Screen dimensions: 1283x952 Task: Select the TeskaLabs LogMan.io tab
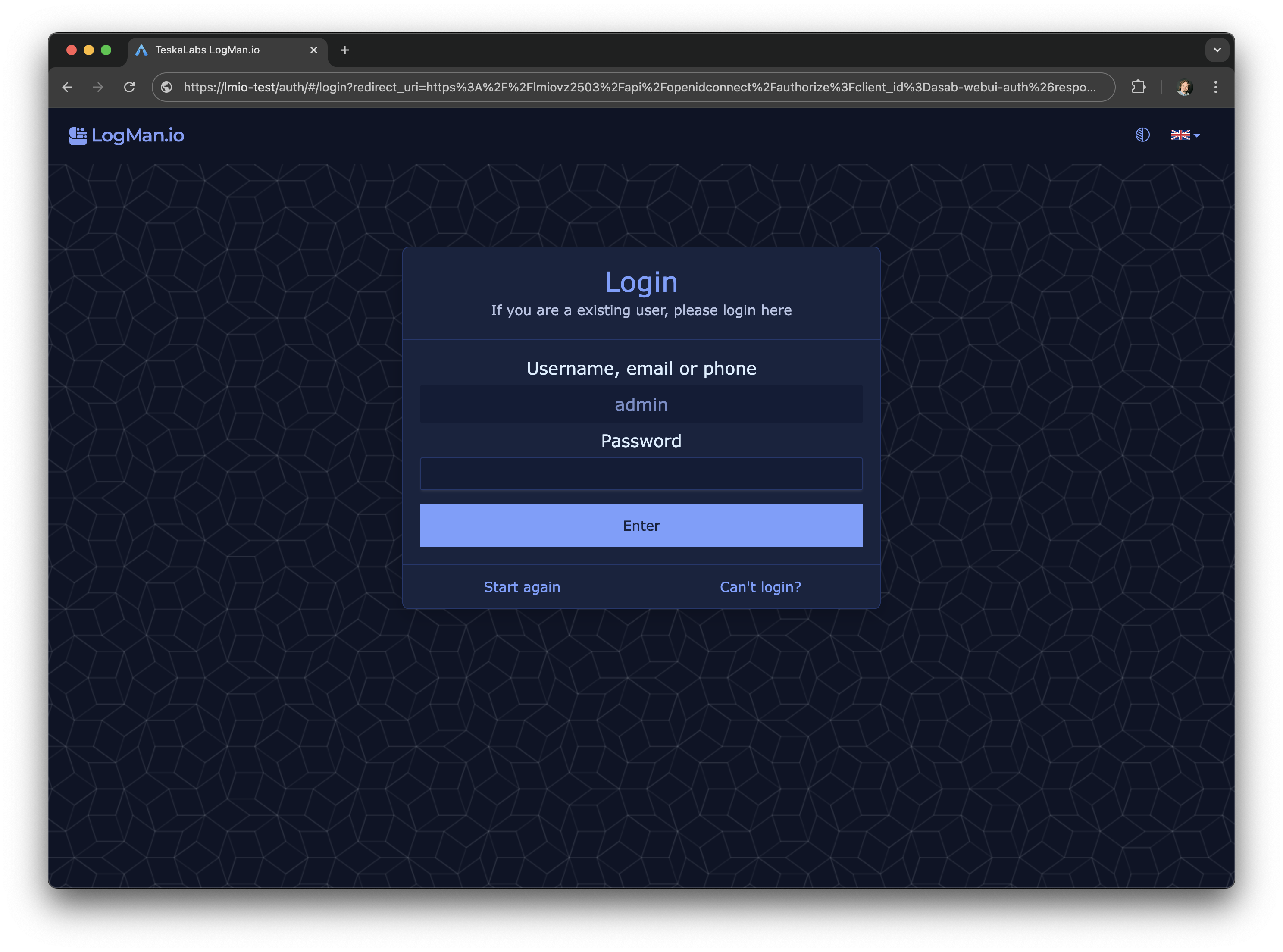coord(219,50)
